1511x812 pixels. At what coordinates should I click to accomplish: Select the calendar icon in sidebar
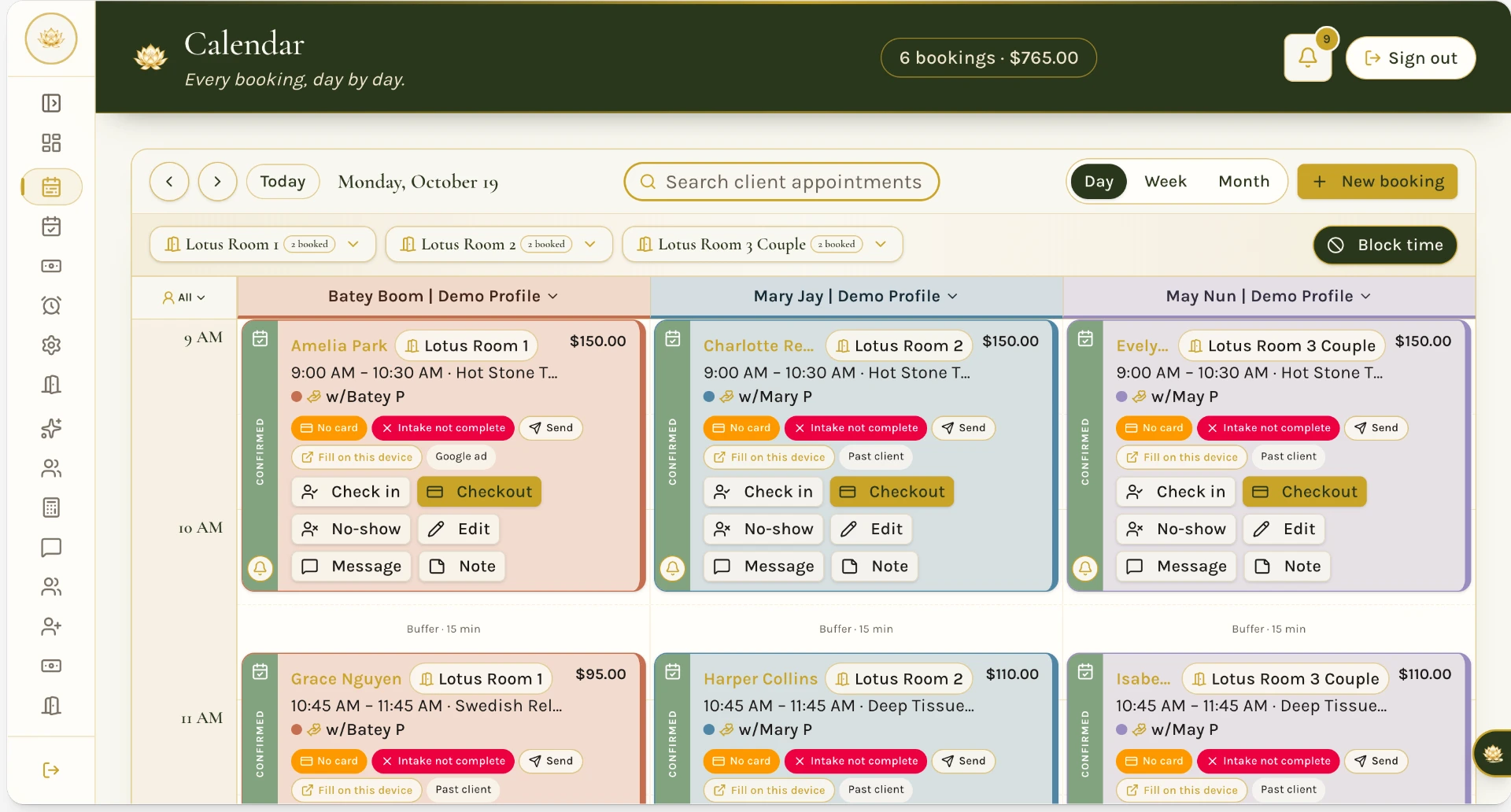click(51, 187)
